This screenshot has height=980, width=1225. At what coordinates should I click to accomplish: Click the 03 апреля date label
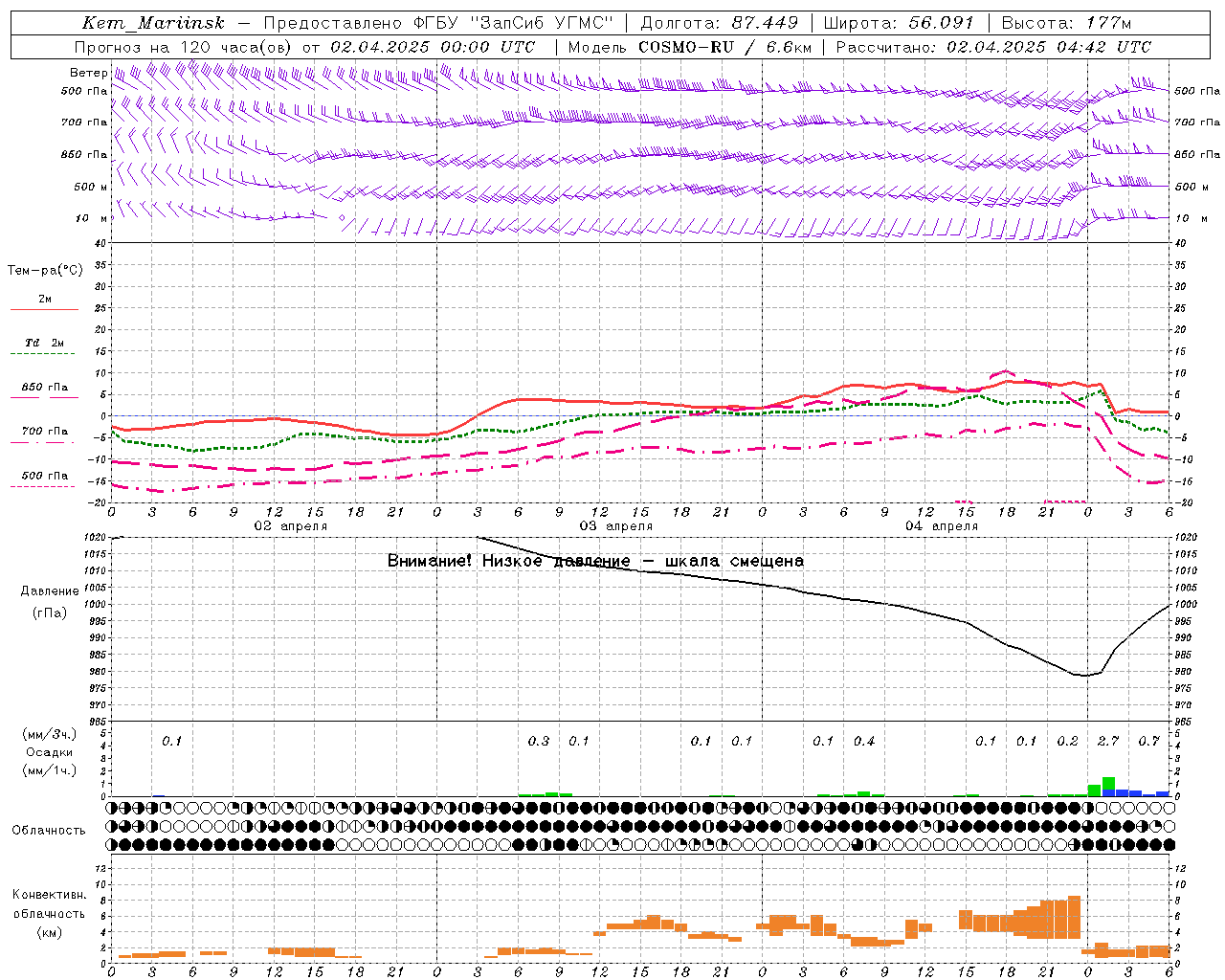[x=616, y=526]
